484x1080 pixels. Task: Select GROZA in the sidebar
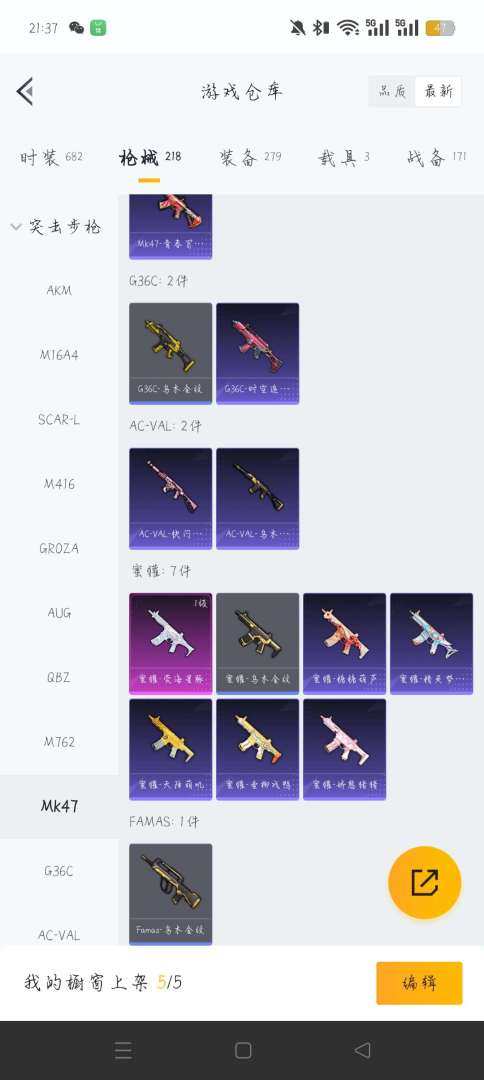pyautogui.click(x=59, y=548)
